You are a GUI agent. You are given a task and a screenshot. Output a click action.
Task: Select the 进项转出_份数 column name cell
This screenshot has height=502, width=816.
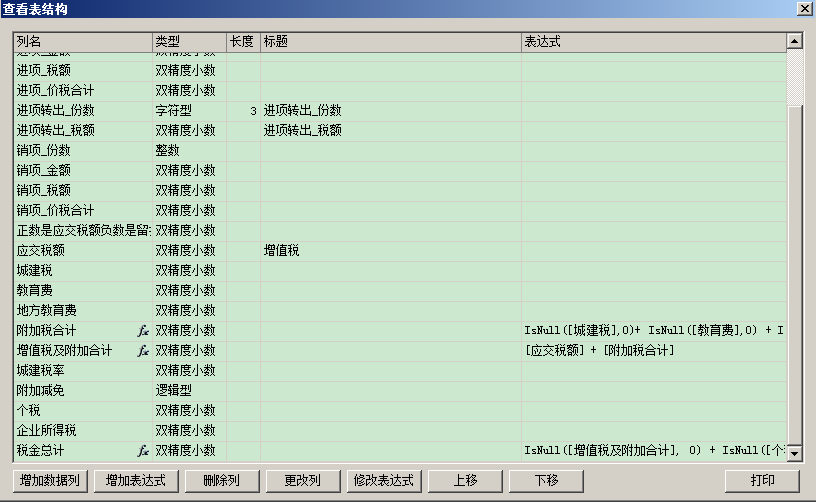coord(82,111)
